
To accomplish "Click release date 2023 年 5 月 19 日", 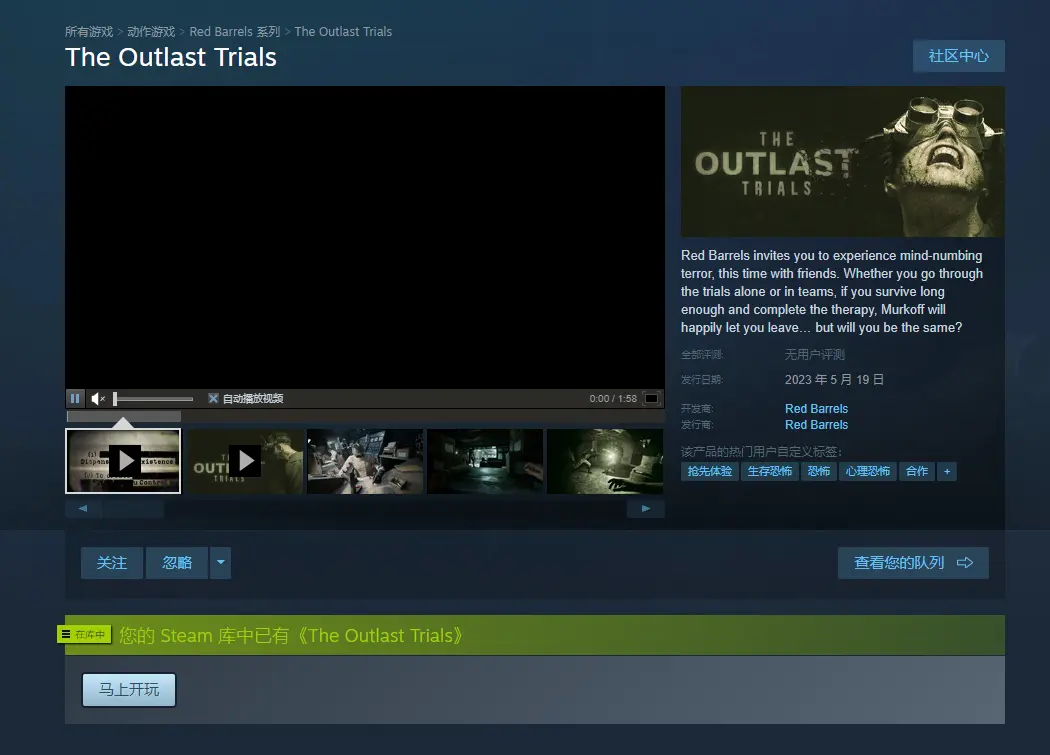I will coord(834,380).
